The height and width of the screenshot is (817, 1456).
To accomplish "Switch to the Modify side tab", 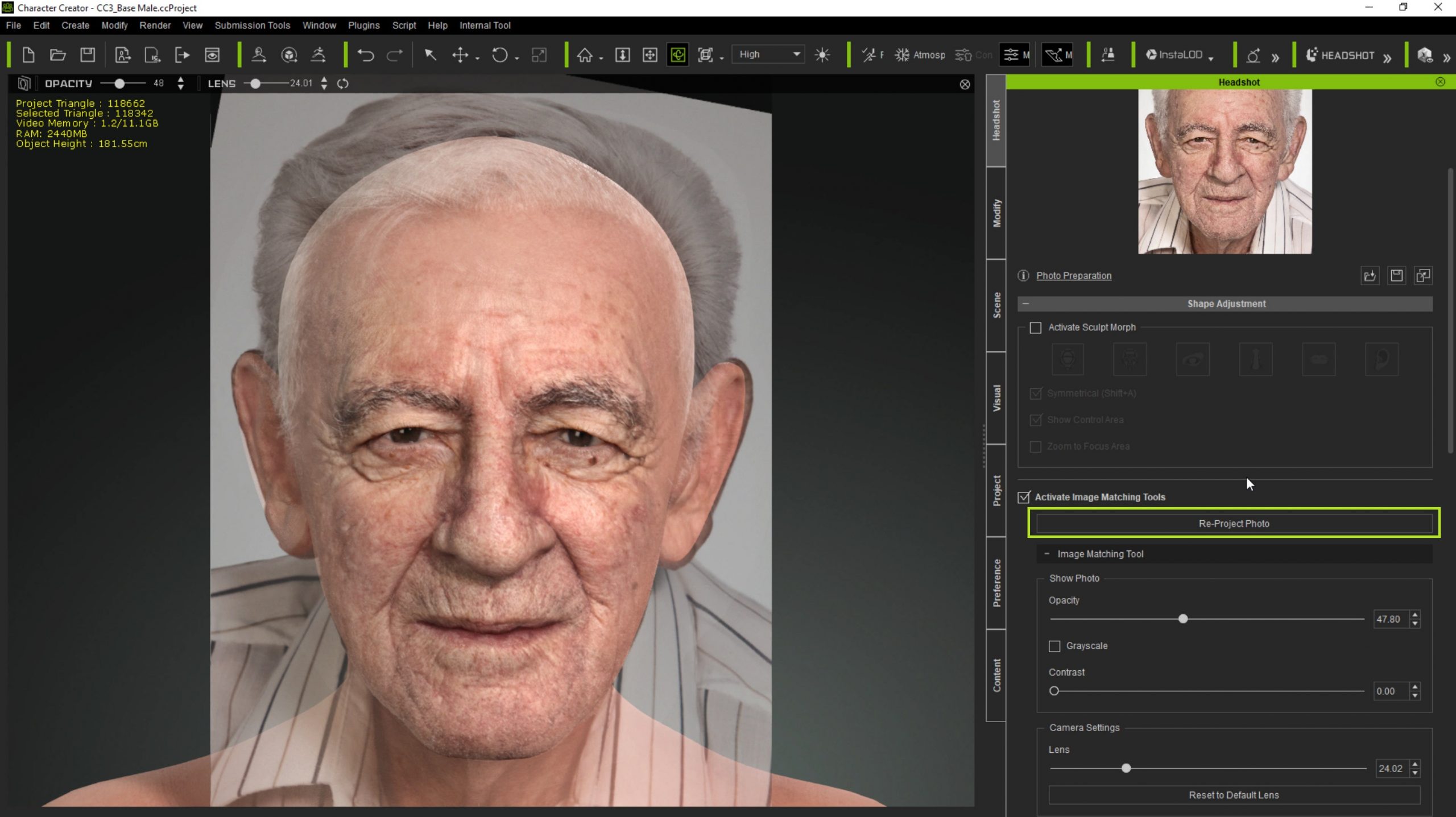I will 996,213.
